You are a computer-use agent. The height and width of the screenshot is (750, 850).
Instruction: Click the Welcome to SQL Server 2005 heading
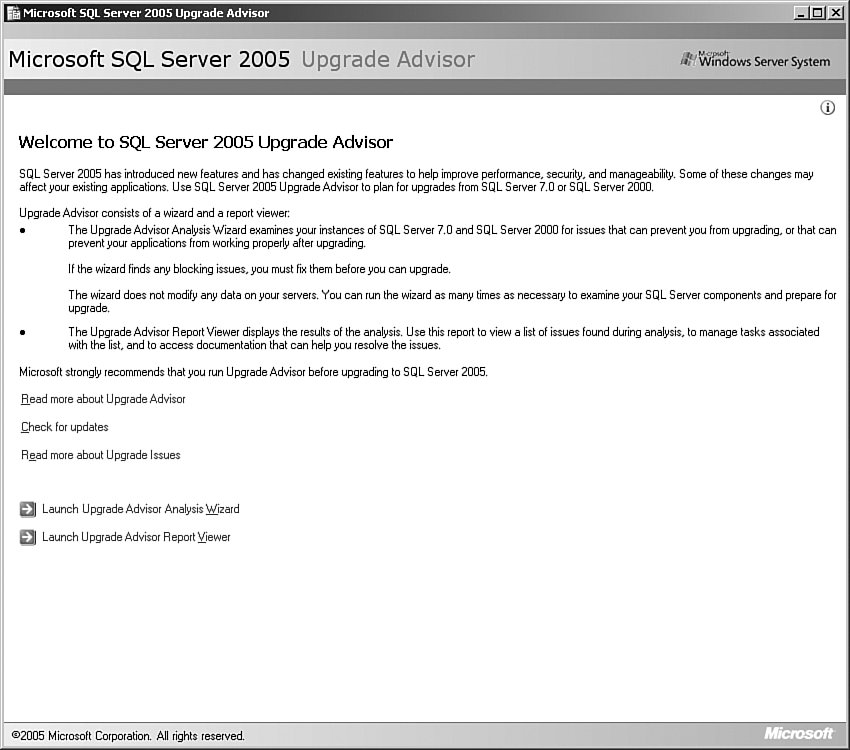point(206,142)
